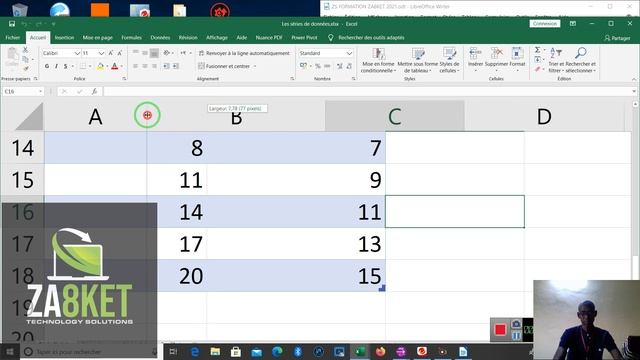Click the Connexion button
The image size is (640, 360).
(545, 24)
